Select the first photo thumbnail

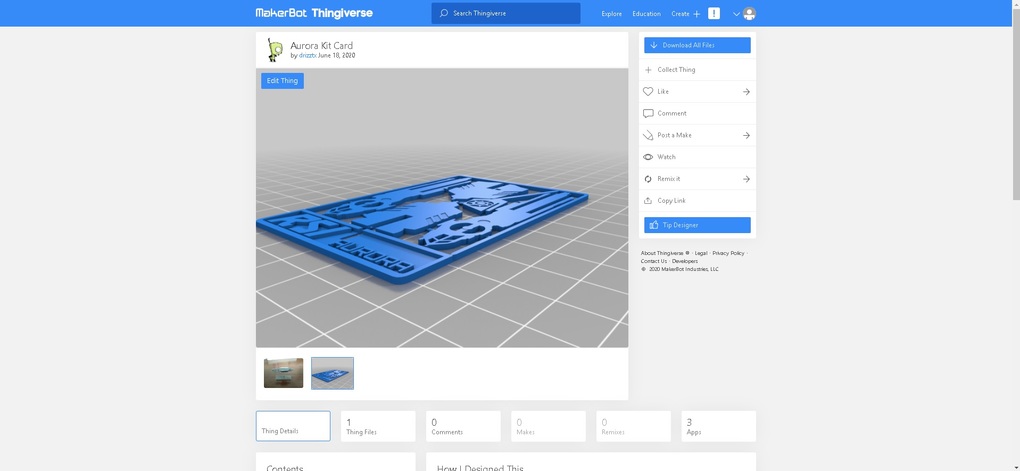(283, 373)
